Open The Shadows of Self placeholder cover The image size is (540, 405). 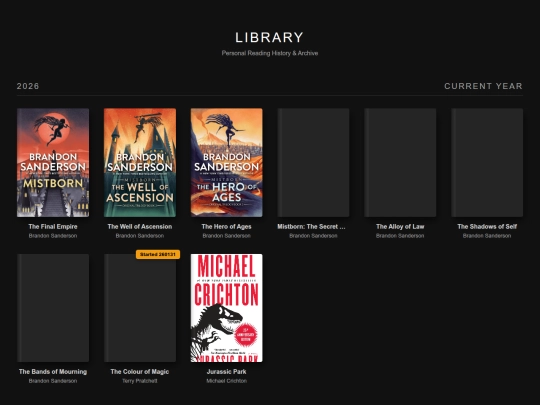pyautogui.click(x=487, y=163)
